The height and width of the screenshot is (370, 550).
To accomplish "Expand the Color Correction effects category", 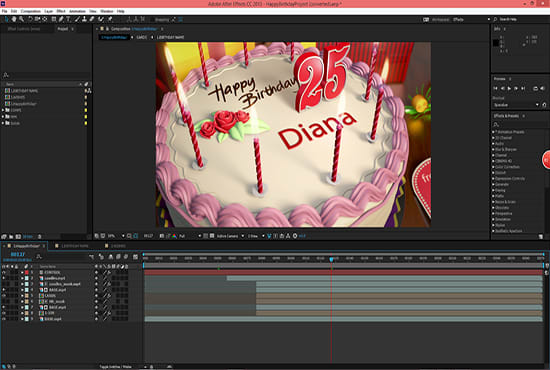I will tap(494, 167).
